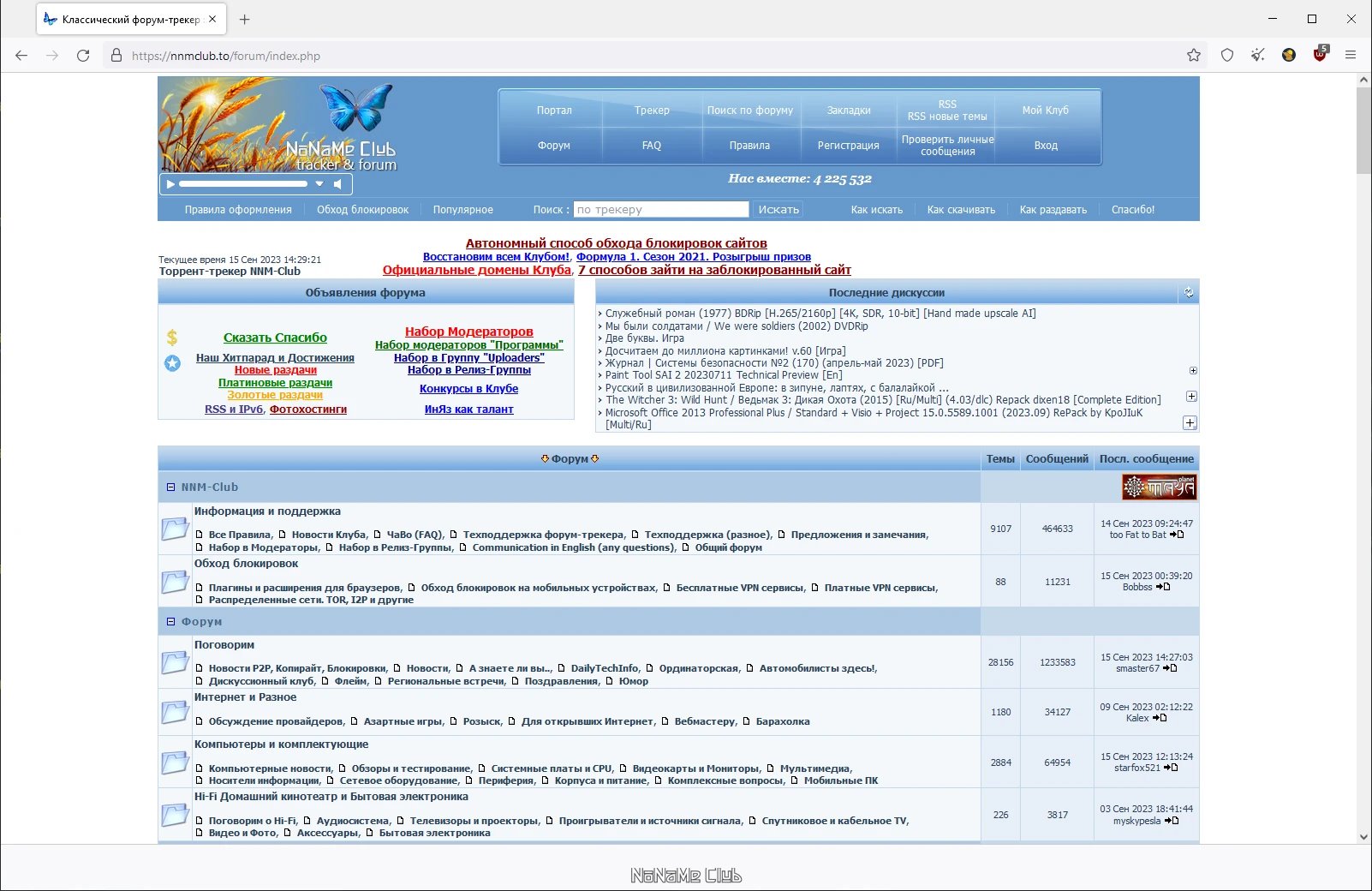Image resolution: width=1372 pixels, height=891 pixels.
Task: Open the Конкурсы в Клубе link
Action: [468, 389]
